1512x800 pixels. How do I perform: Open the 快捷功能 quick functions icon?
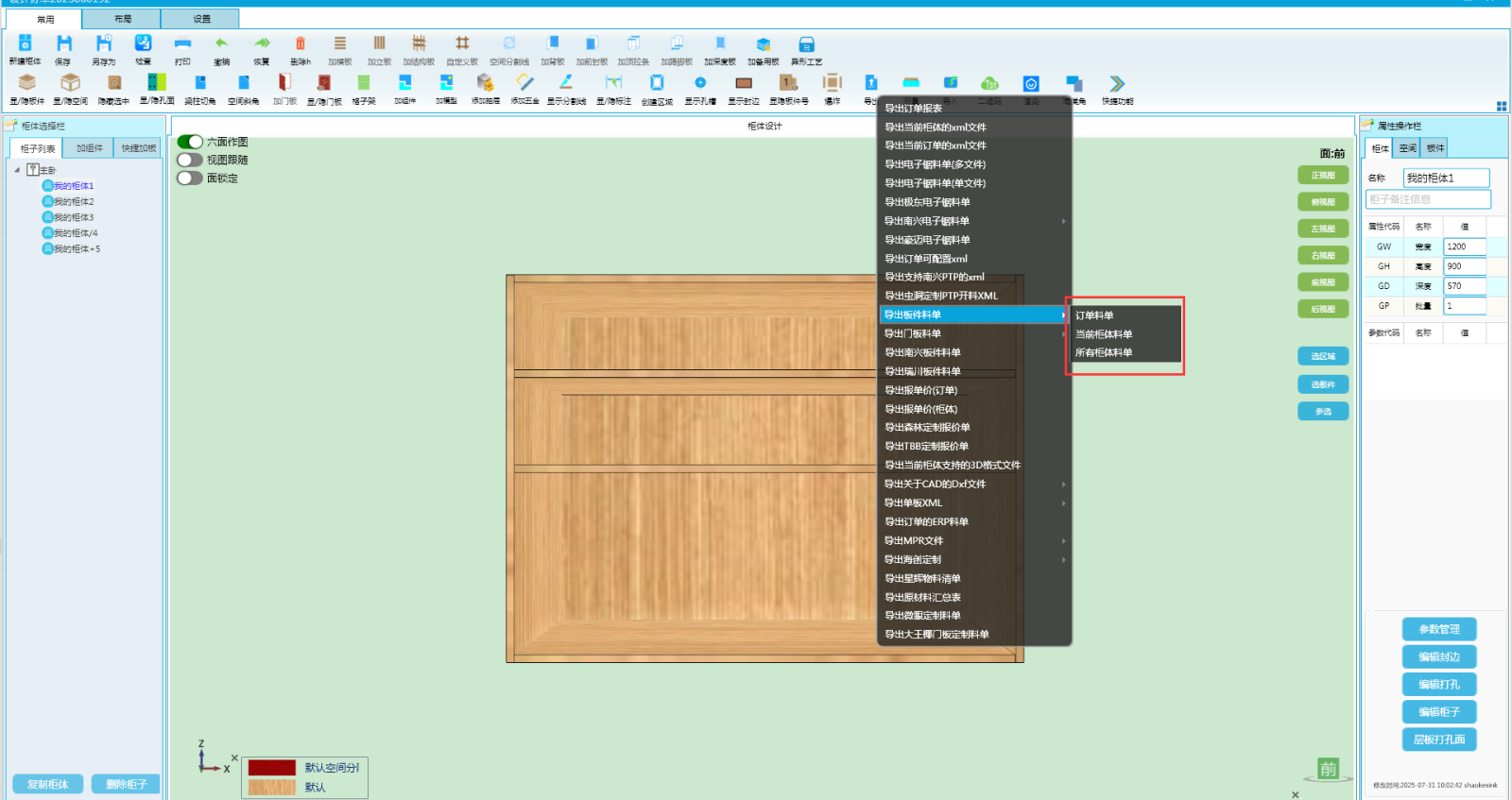pyautogui.click(x=1117, y=83)
